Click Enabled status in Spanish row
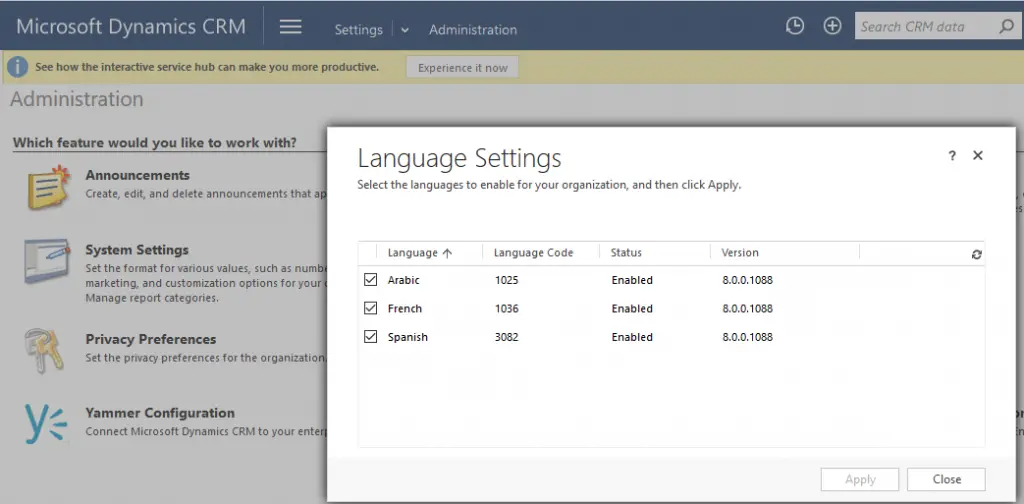1024x504 pixels. tap(632, 338)
